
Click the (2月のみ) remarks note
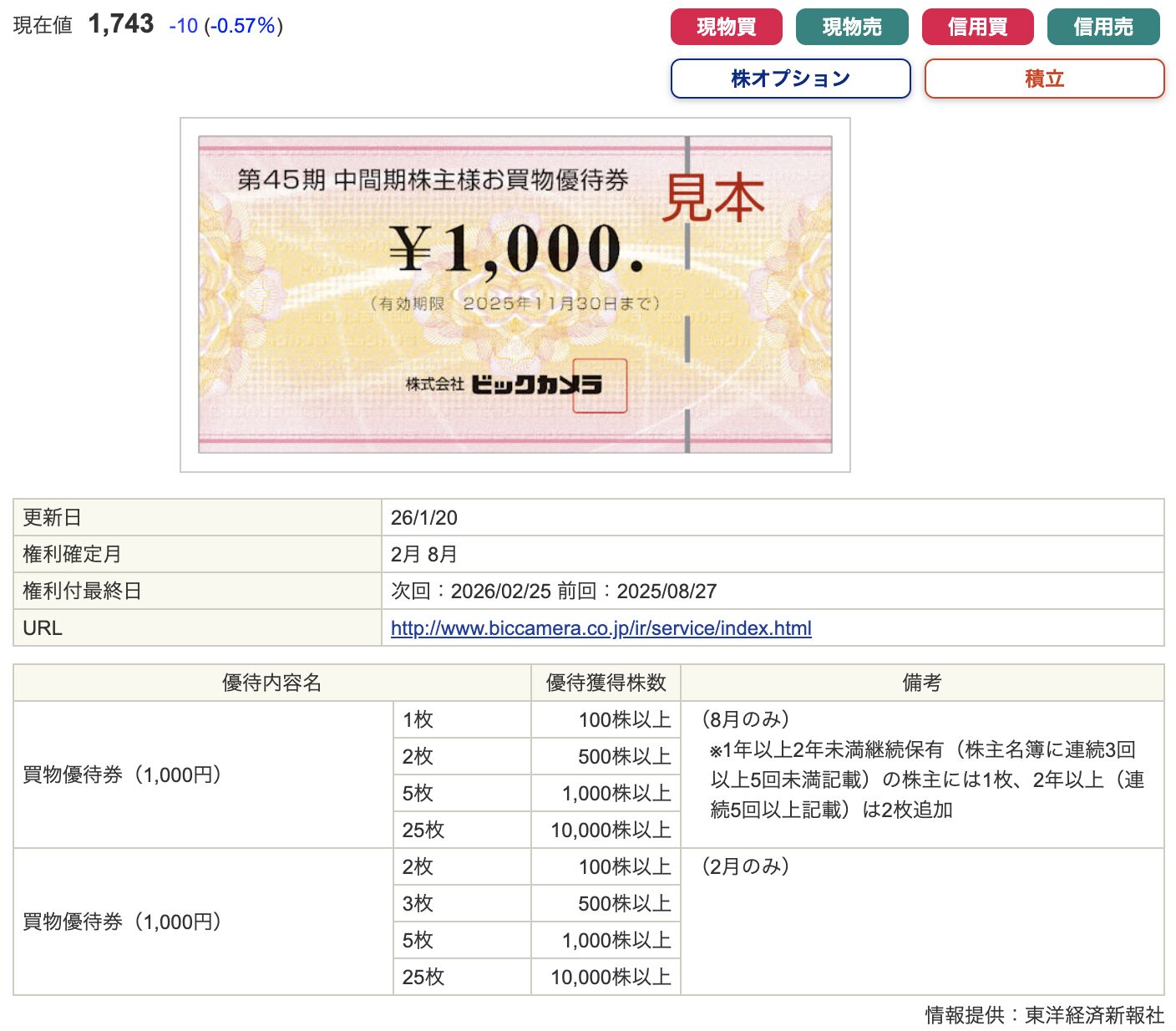click(746, 866)
